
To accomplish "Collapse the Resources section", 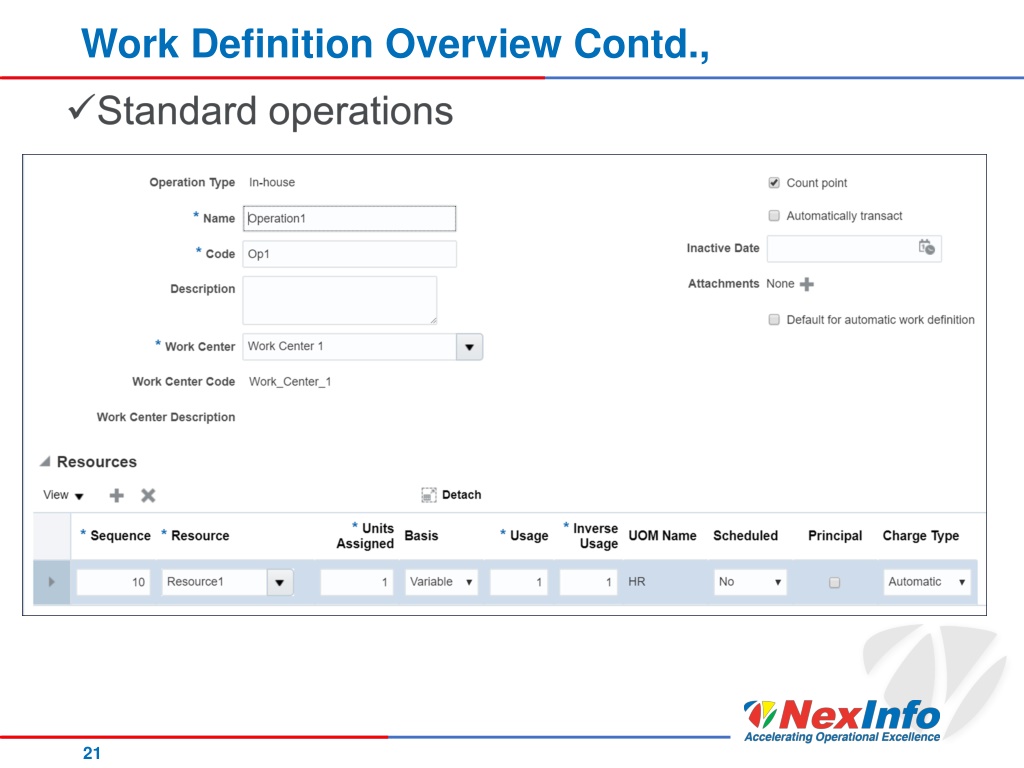I will pos(45,462).
